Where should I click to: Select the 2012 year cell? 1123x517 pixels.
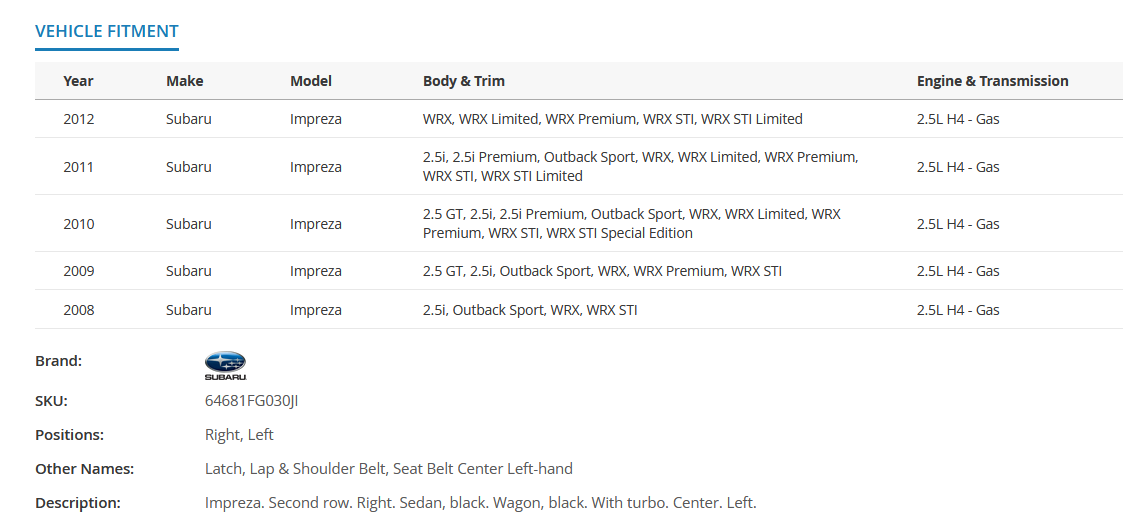point(79,119)
